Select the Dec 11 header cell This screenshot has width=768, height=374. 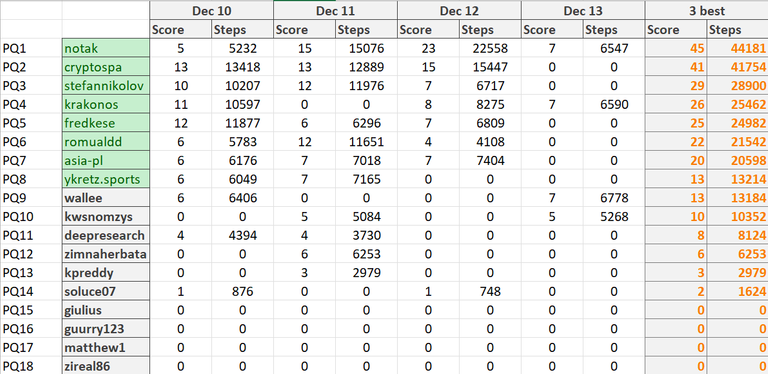pyautogui.click(x=336, y=10)
